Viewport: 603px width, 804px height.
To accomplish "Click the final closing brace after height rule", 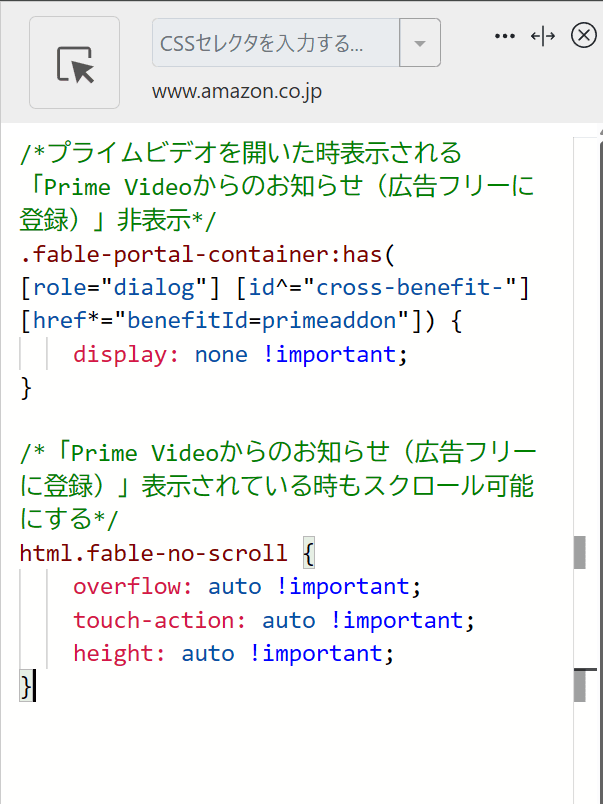I will click(x=26, y=687).
